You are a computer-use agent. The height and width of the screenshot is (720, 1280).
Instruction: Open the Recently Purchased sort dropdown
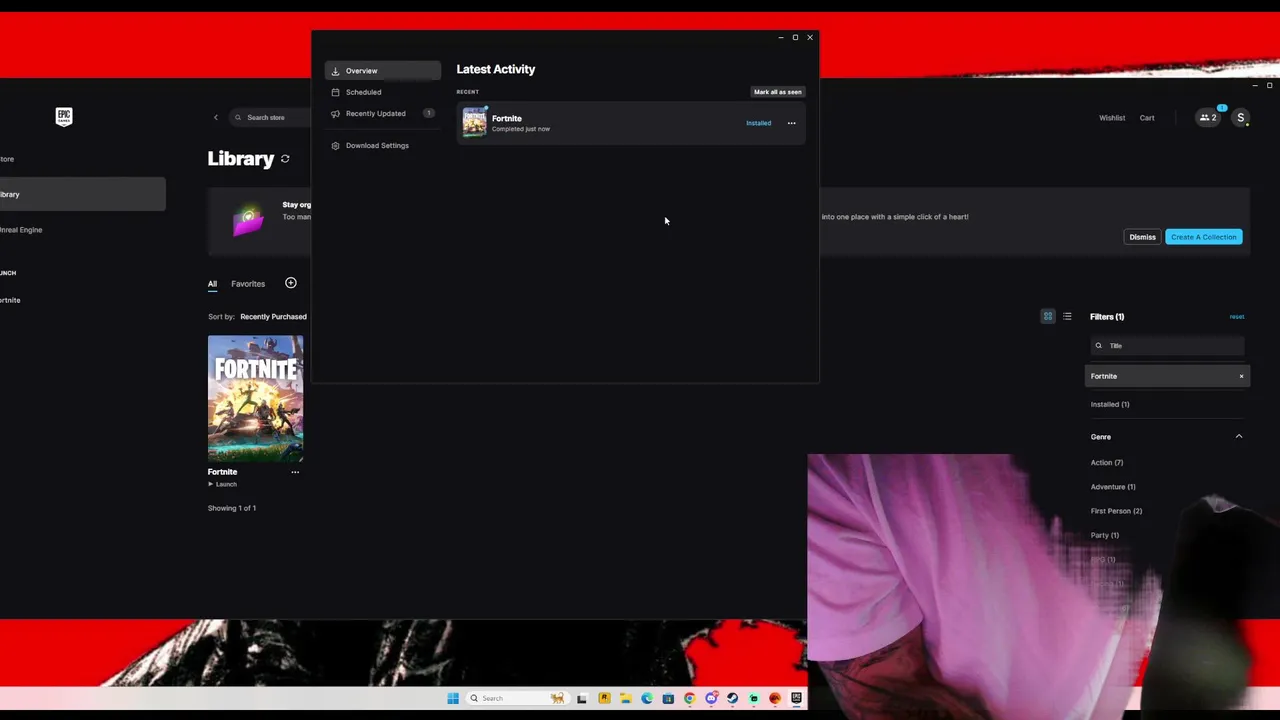273,317
